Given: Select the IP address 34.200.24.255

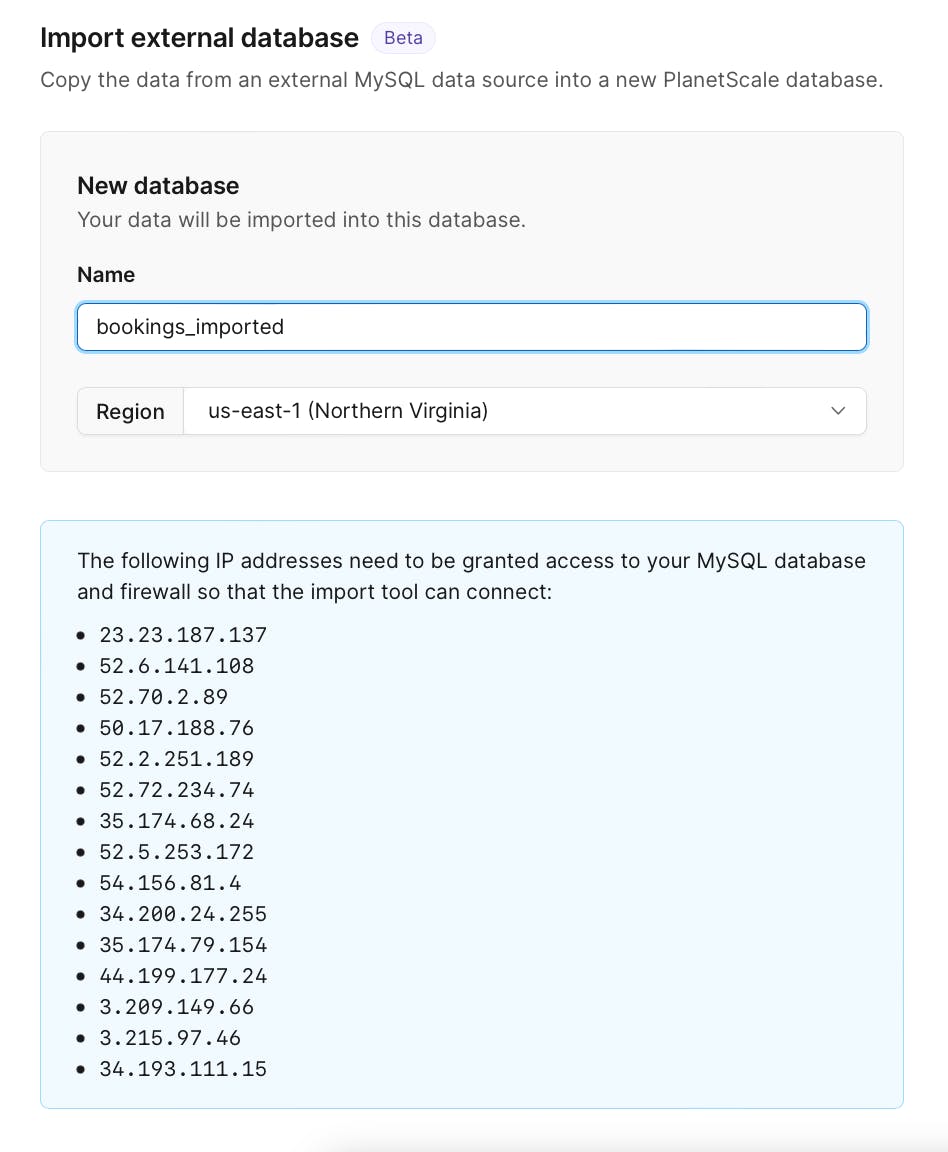Looking at the screenshot, I should click(183, 914).
